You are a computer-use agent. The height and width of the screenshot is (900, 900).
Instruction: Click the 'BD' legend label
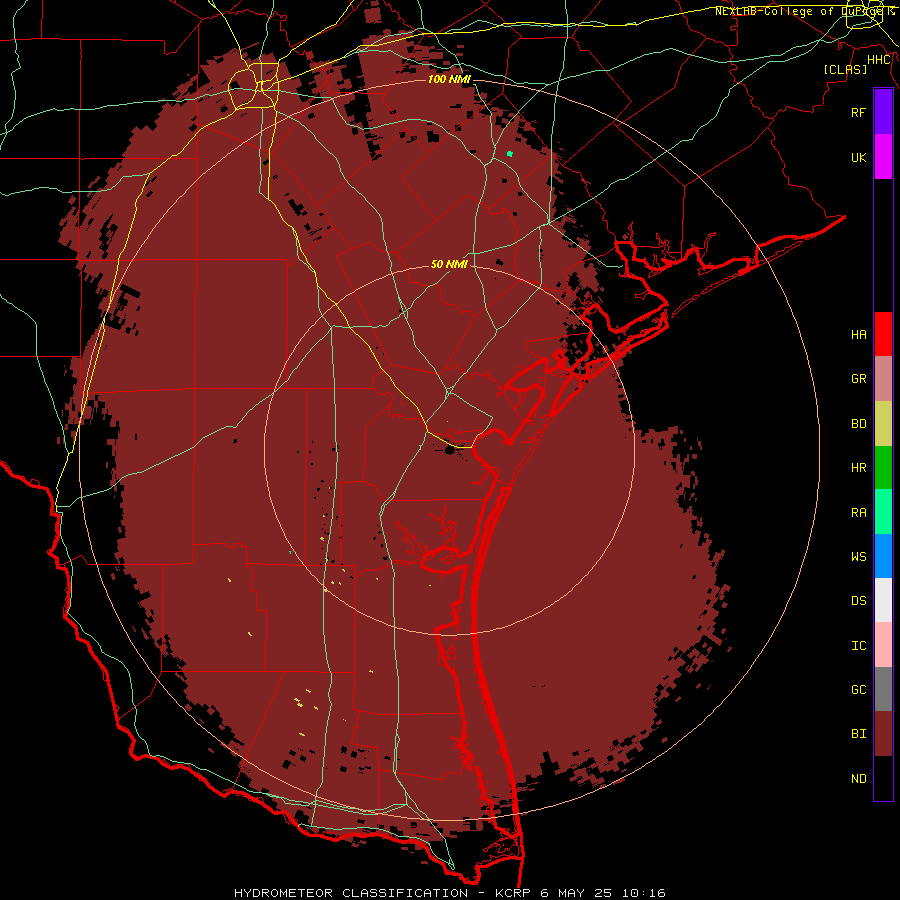858,424
